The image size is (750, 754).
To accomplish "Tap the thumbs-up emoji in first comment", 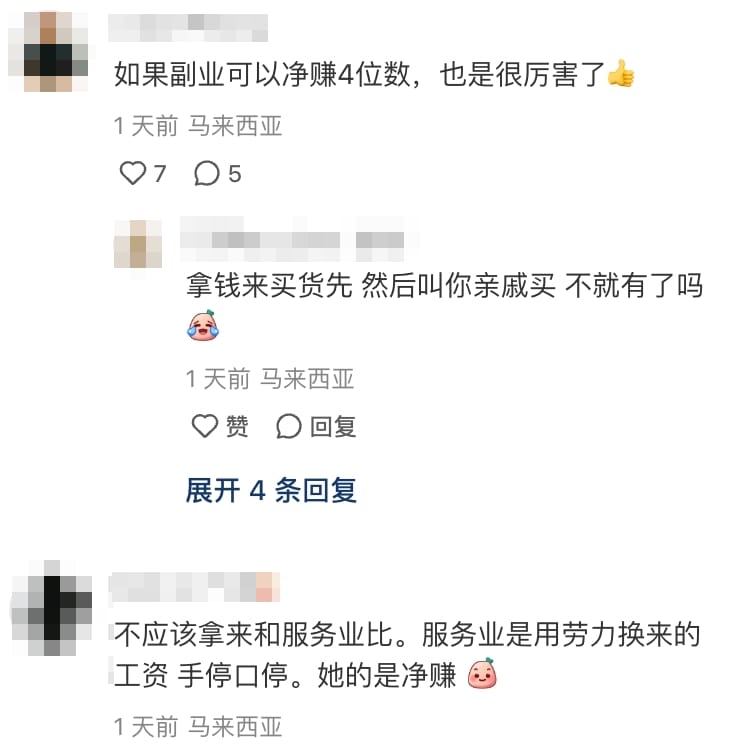I will pyautogui.click(x=621, y=74).
